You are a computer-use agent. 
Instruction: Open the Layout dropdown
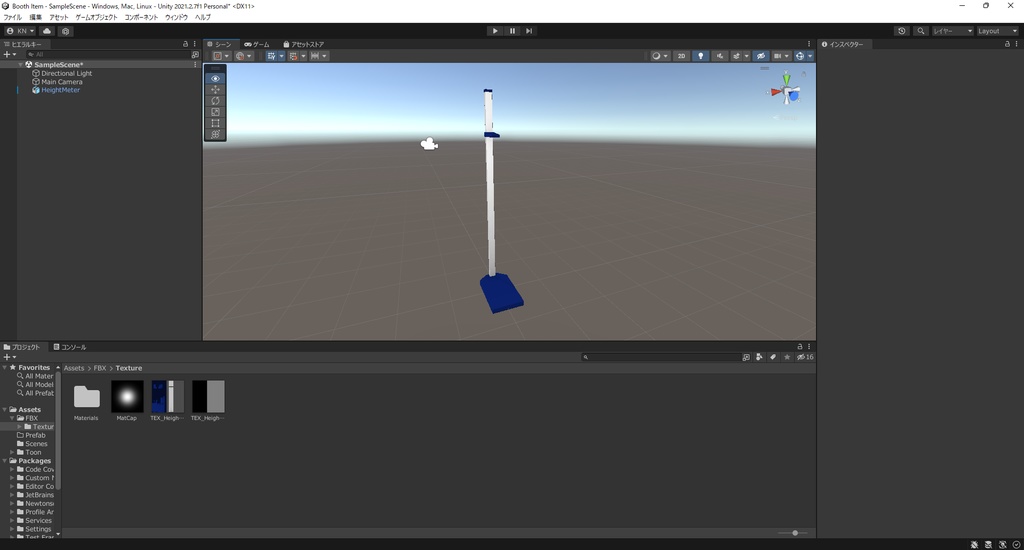click(x=997, y=31)
